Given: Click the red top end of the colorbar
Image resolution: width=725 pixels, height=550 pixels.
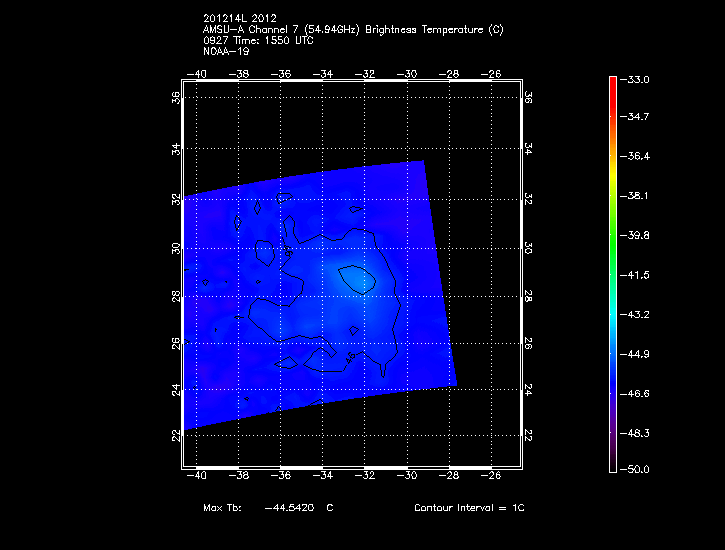Looking at the screenshot, I should tap(613, 82).
